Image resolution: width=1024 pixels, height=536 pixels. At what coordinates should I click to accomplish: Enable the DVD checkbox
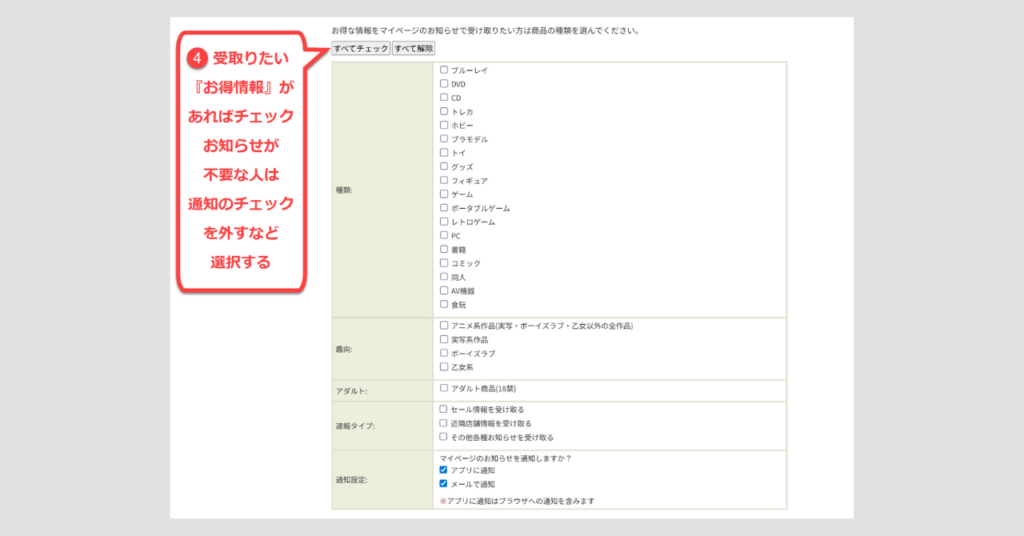(444, 84)
